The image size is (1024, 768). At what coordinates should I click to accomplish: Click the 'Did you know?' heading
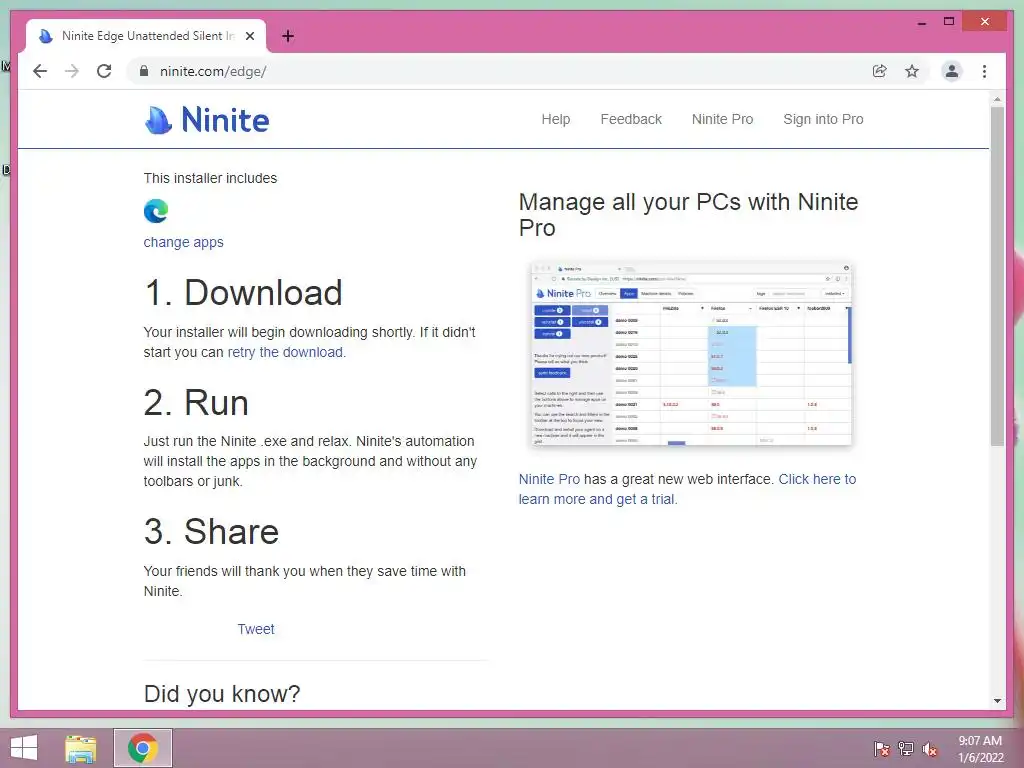pos(222,694)
